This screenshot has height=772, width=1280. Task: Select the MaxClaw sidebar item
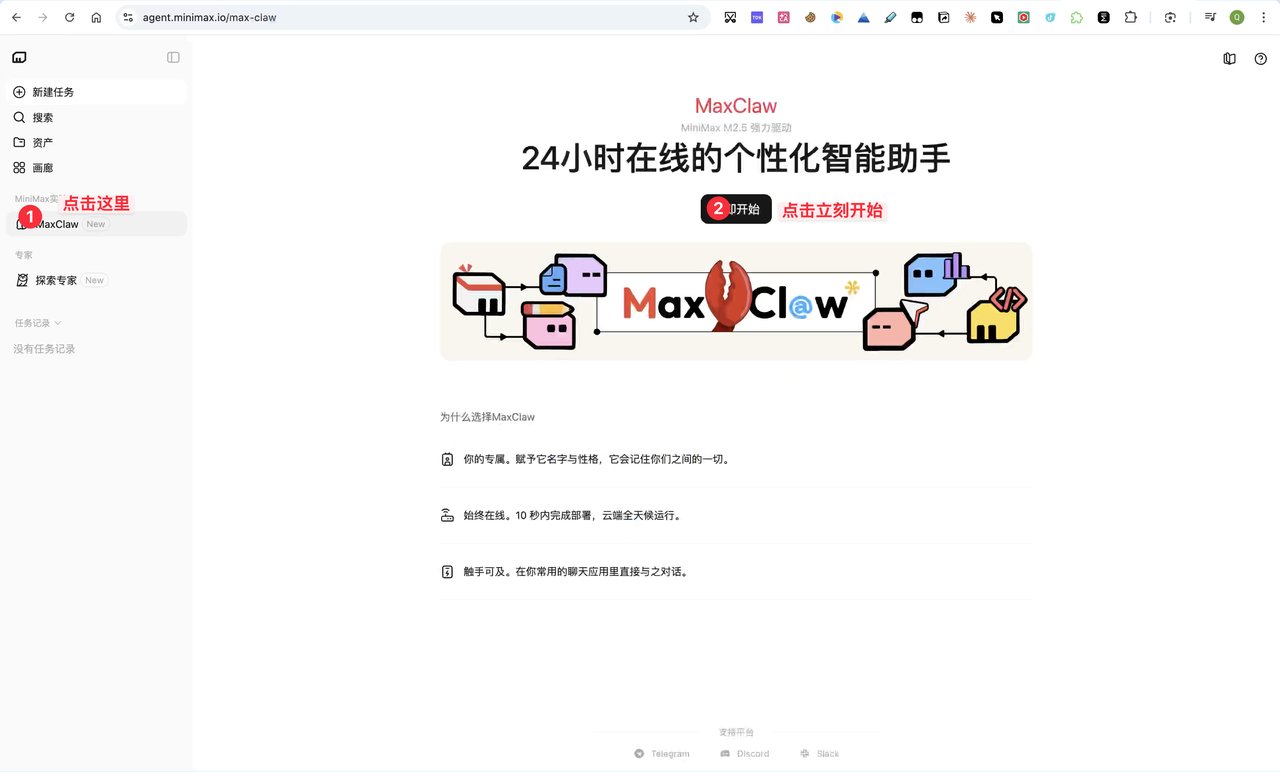(96, 224)
